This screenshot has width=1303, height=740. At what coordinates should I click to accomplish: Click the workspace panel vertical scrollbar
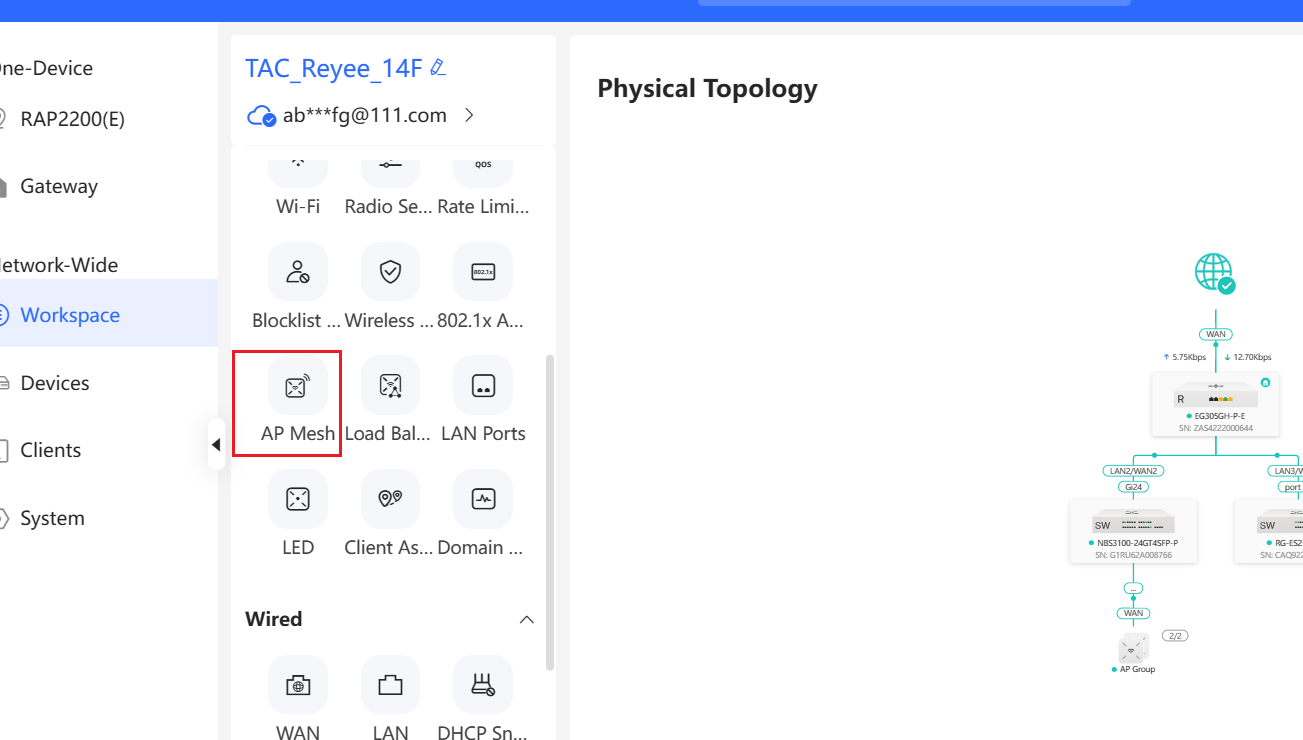pos(548,510)
